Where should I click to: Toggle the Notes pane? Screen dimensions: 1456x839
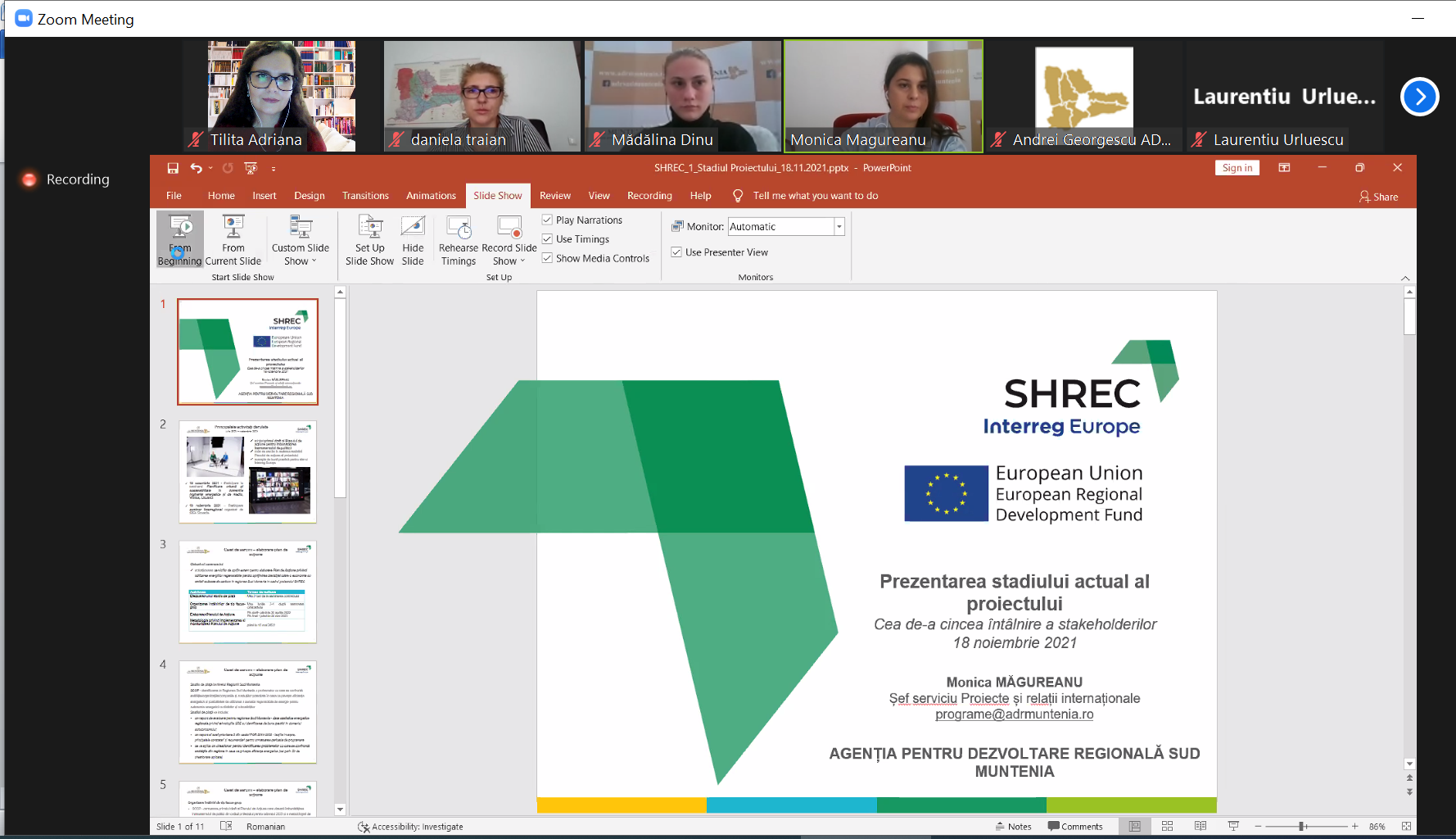point(1013,827)
